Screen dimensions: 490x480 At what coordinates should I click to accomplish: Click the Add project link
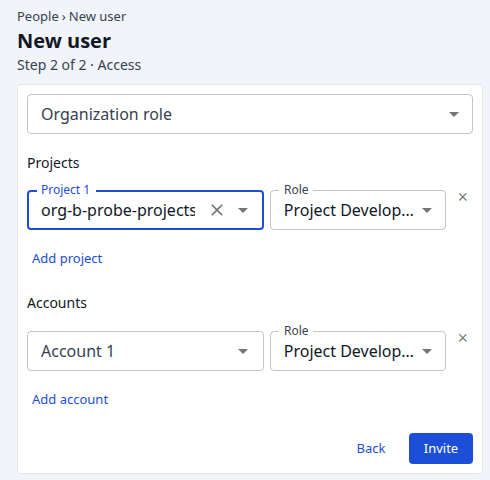click(x=67, y=258)
